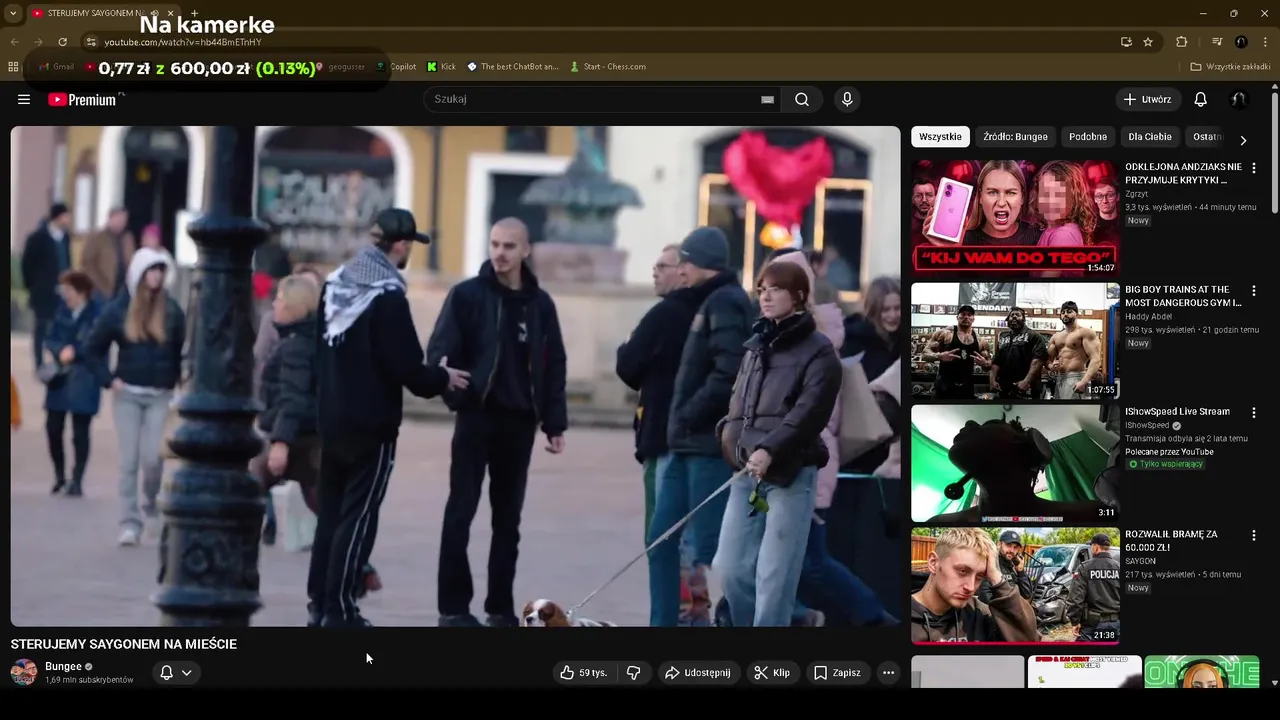Open Bungee channel avatar
This screenshot has height=720, width=1280.
(x=24, y=672)
